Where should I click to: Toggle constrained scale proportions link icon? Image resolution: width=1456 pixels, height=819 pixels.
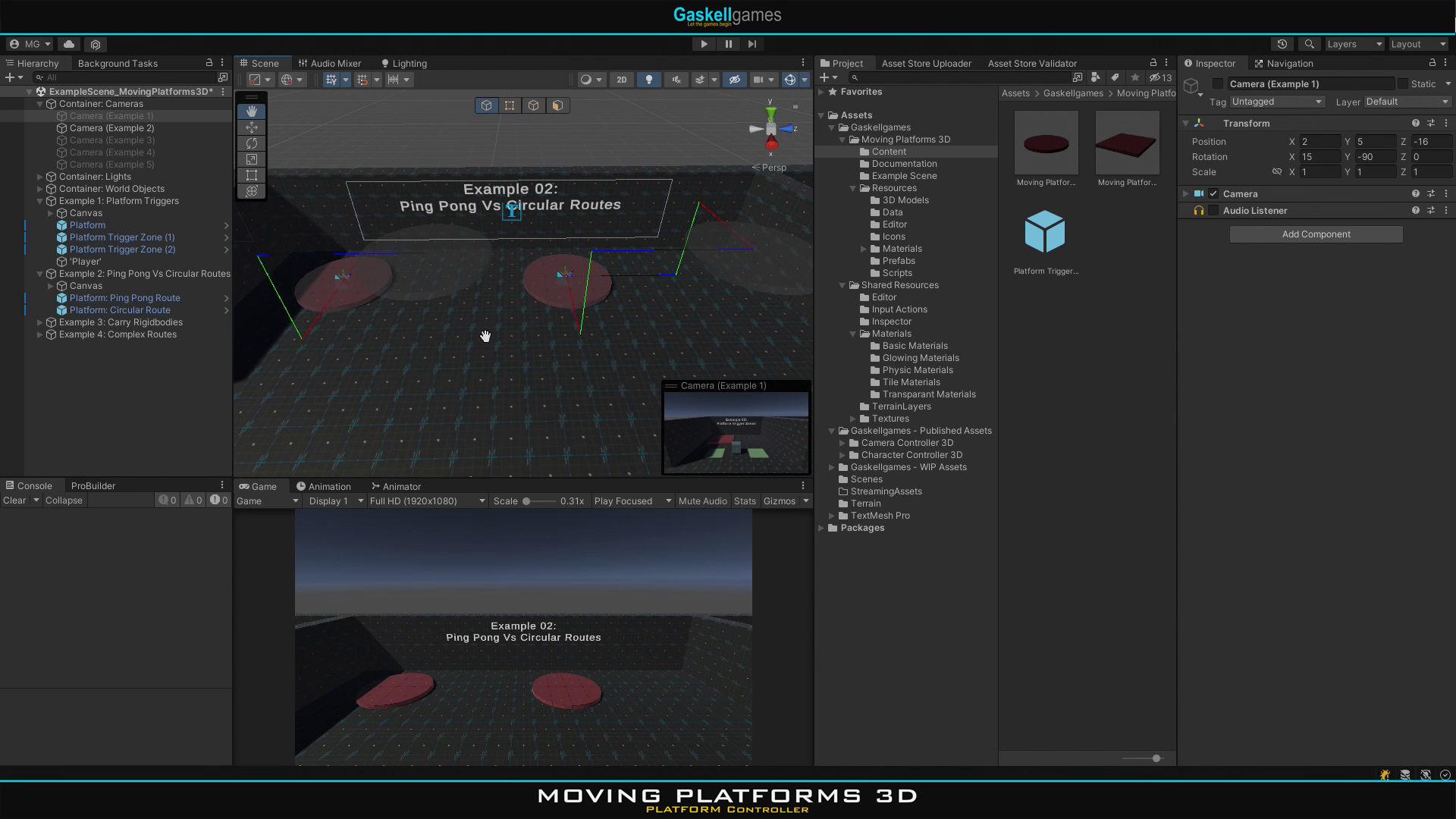coord(1276,172)
